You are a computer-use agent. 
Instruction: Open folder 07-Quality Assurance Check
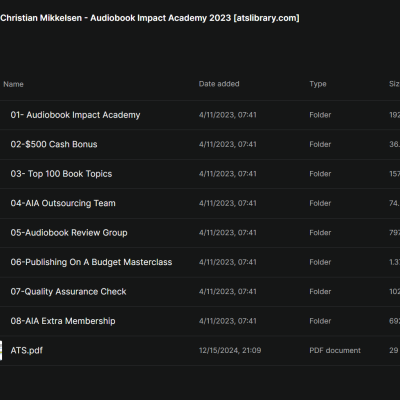click(x=68, y=292)
